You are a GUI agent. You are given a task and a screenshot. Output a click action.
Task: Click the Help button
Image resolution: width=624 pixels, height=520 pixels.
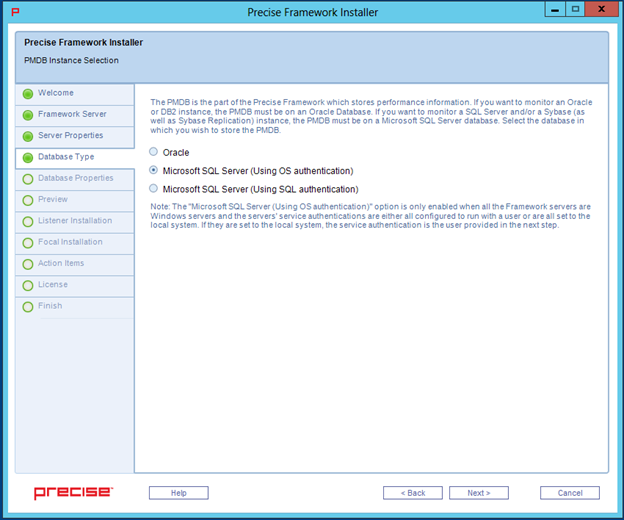pyautogui.click(x=179, y=493)
